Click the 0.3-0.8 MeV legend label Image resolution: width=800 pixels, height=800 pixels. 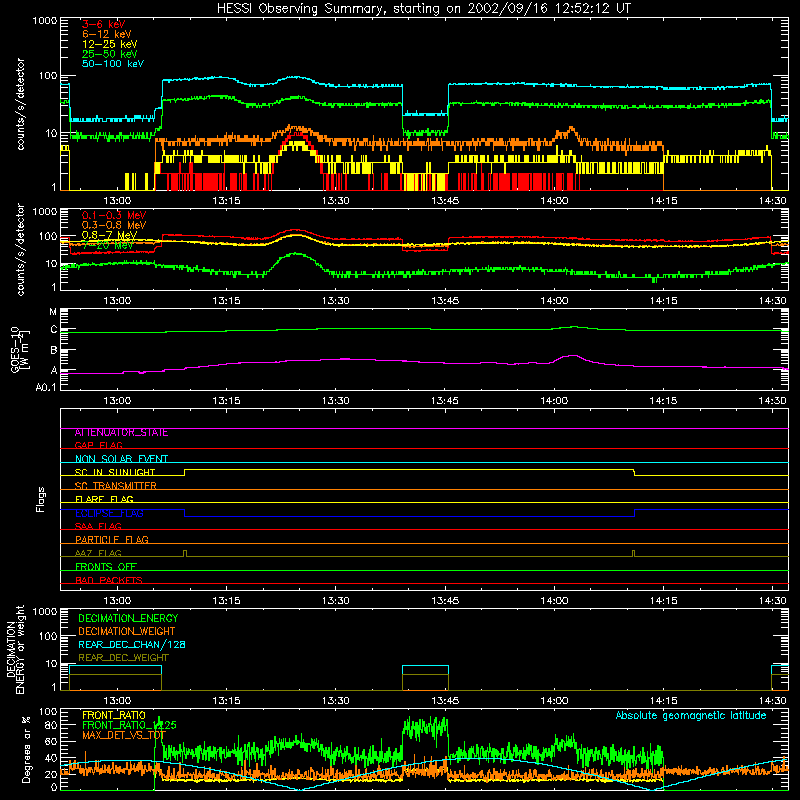pyautogui.click(x=114, y=225)
